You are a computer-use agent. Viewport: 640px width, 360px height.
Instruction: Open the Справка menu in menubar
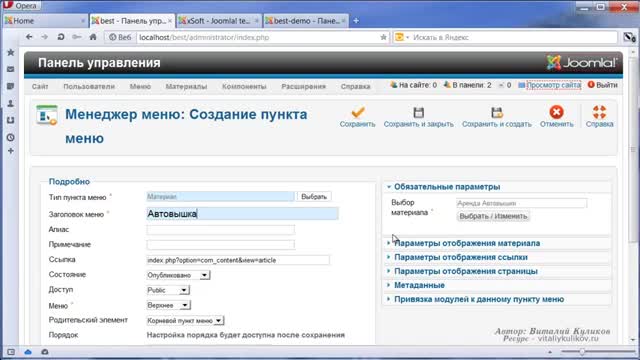click(356, 87)
